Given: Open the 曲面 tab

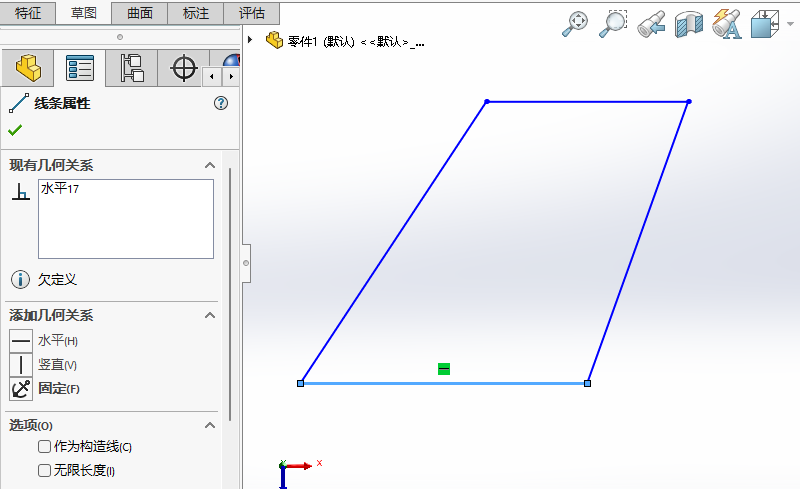Looking at the screenshot, I should tap(140, 13).
